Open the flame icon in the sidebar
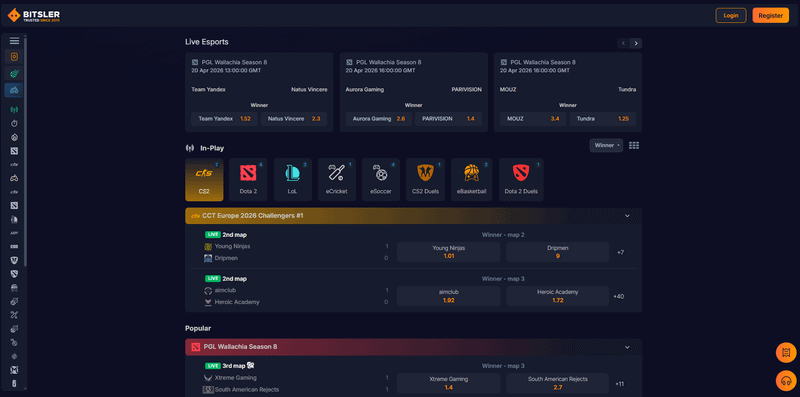 pyautogui.click(x=14, y=137)
